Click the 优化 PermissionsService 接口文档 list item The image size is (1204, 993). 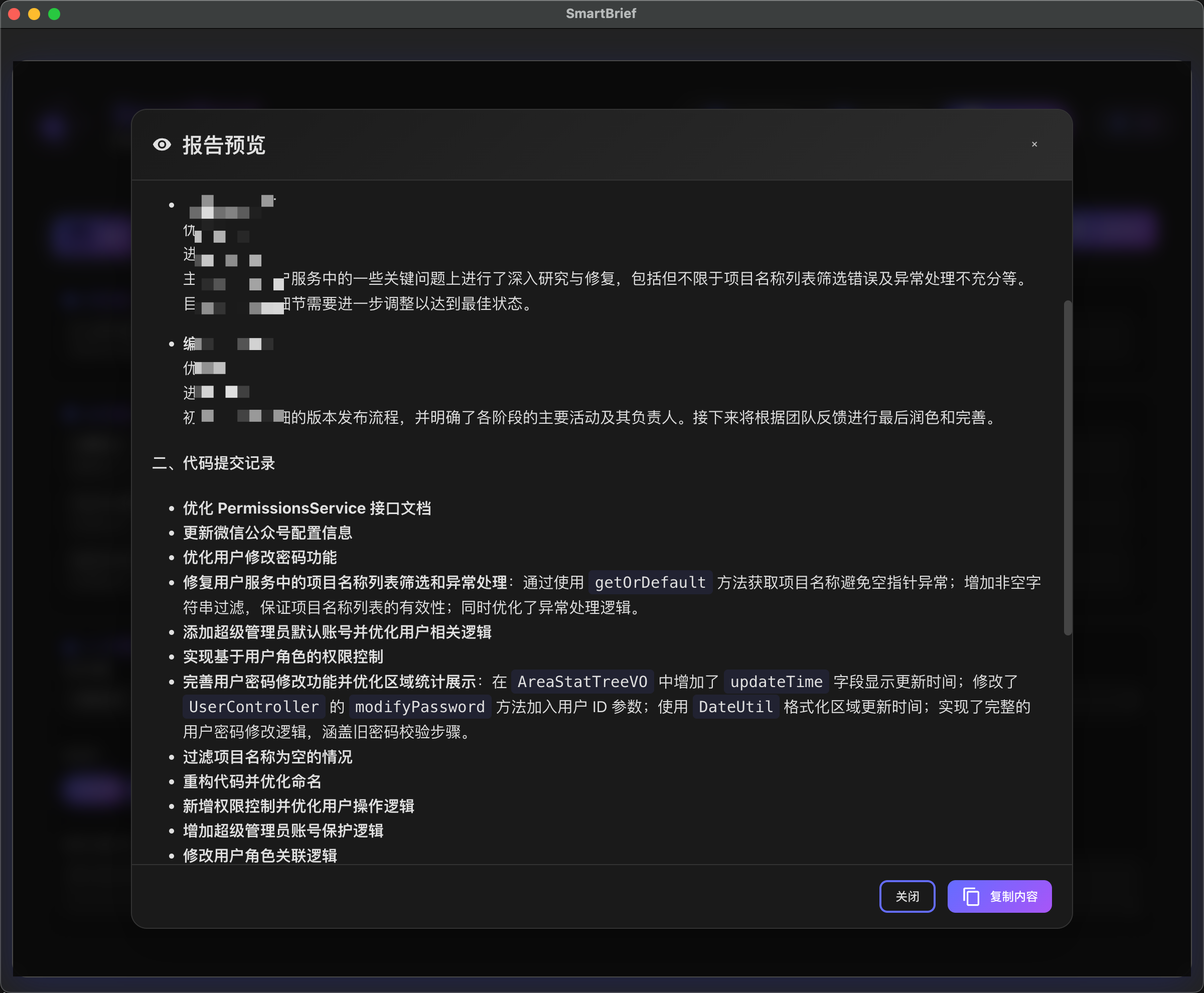pos(307,508)
